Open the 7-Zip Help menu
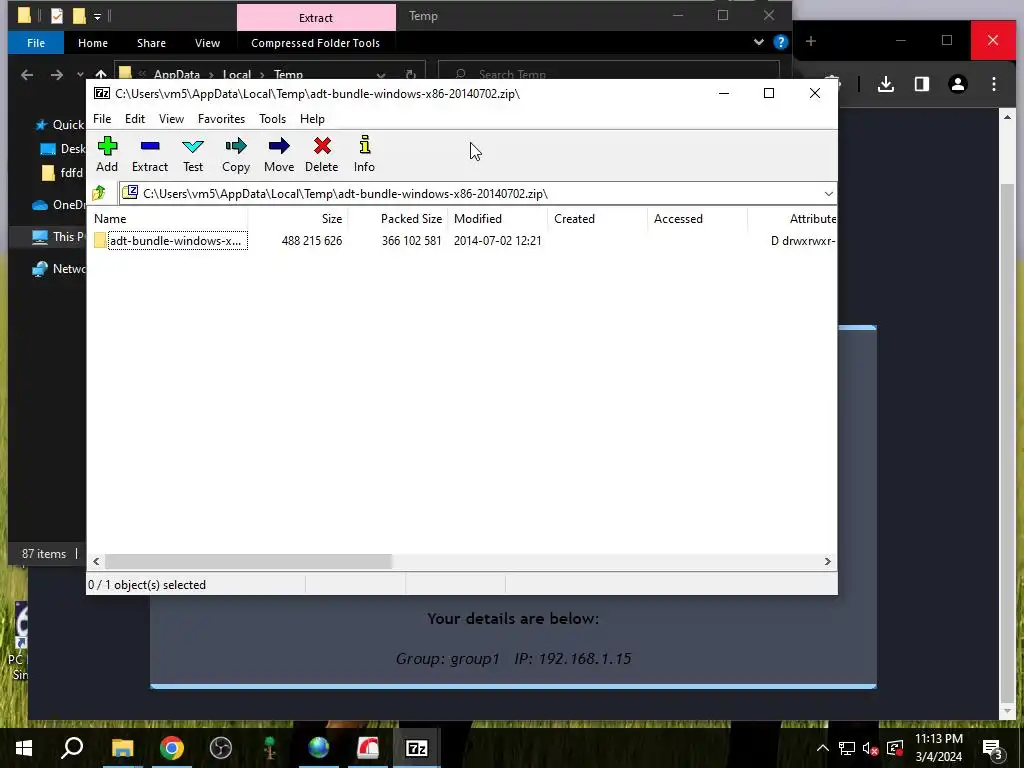This screenshot has width=1024, height=768. tap(312, 119)
